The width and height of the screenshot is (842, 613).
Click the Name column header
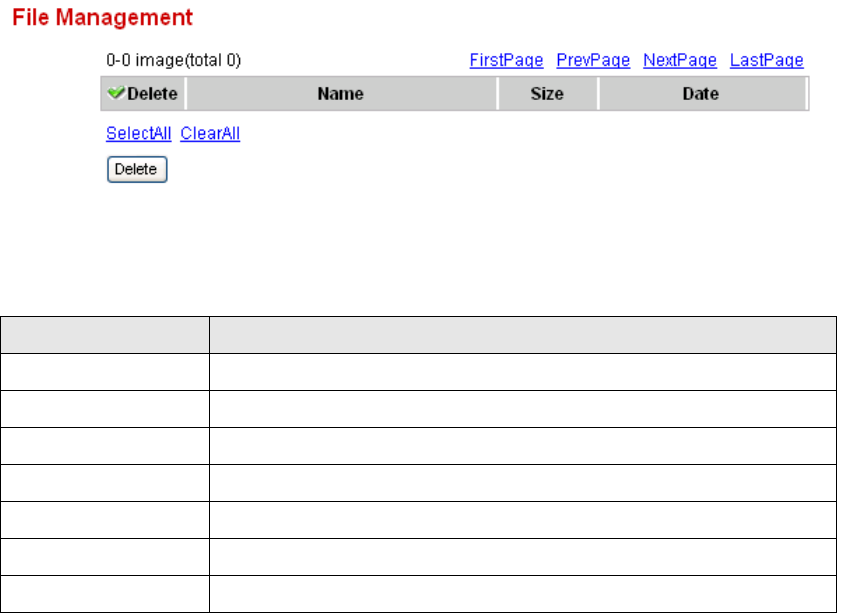click(x=340, y=94)
